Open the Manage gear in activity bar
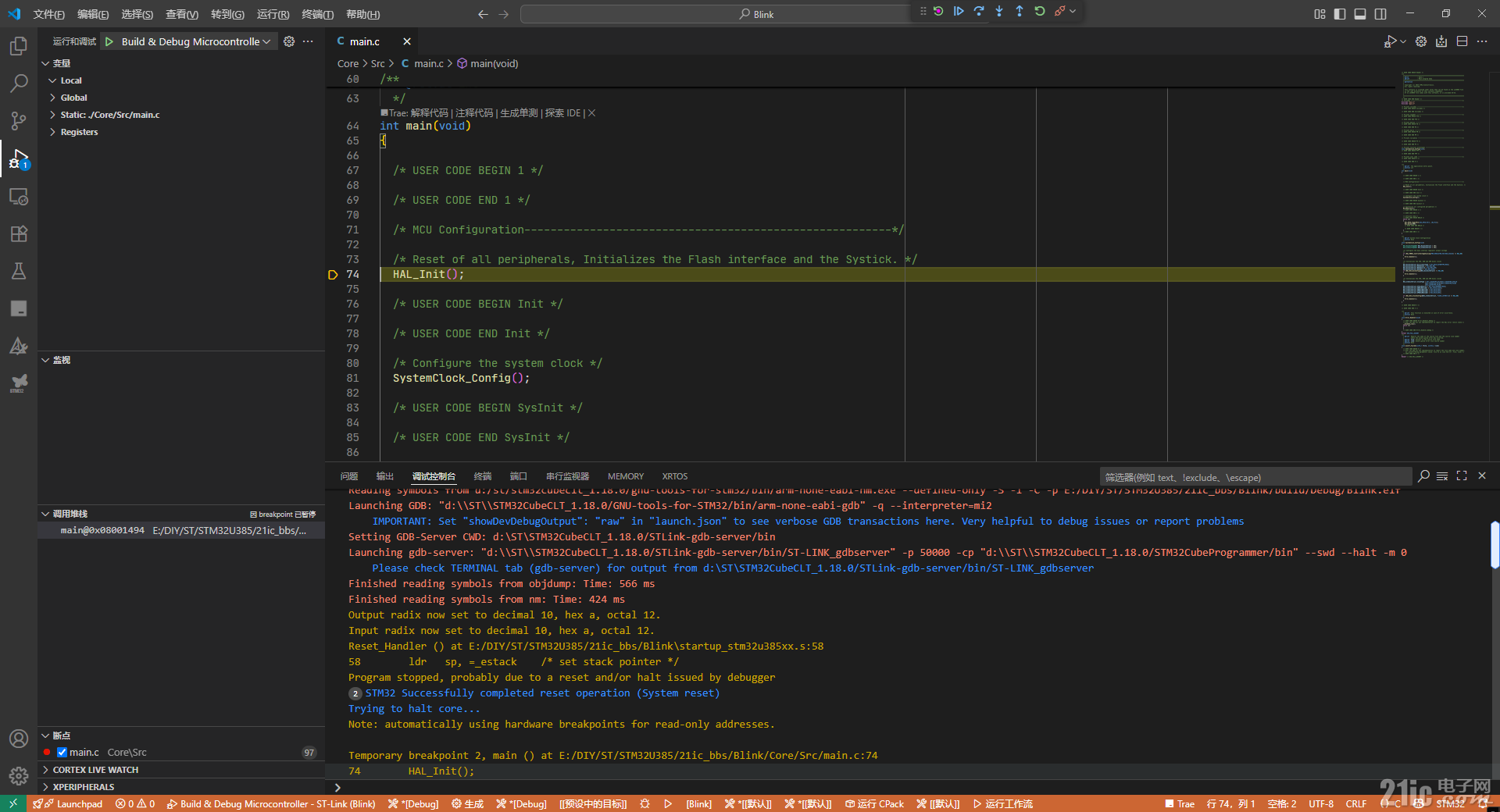This screenshot has width=1500, height=812. 19,775
